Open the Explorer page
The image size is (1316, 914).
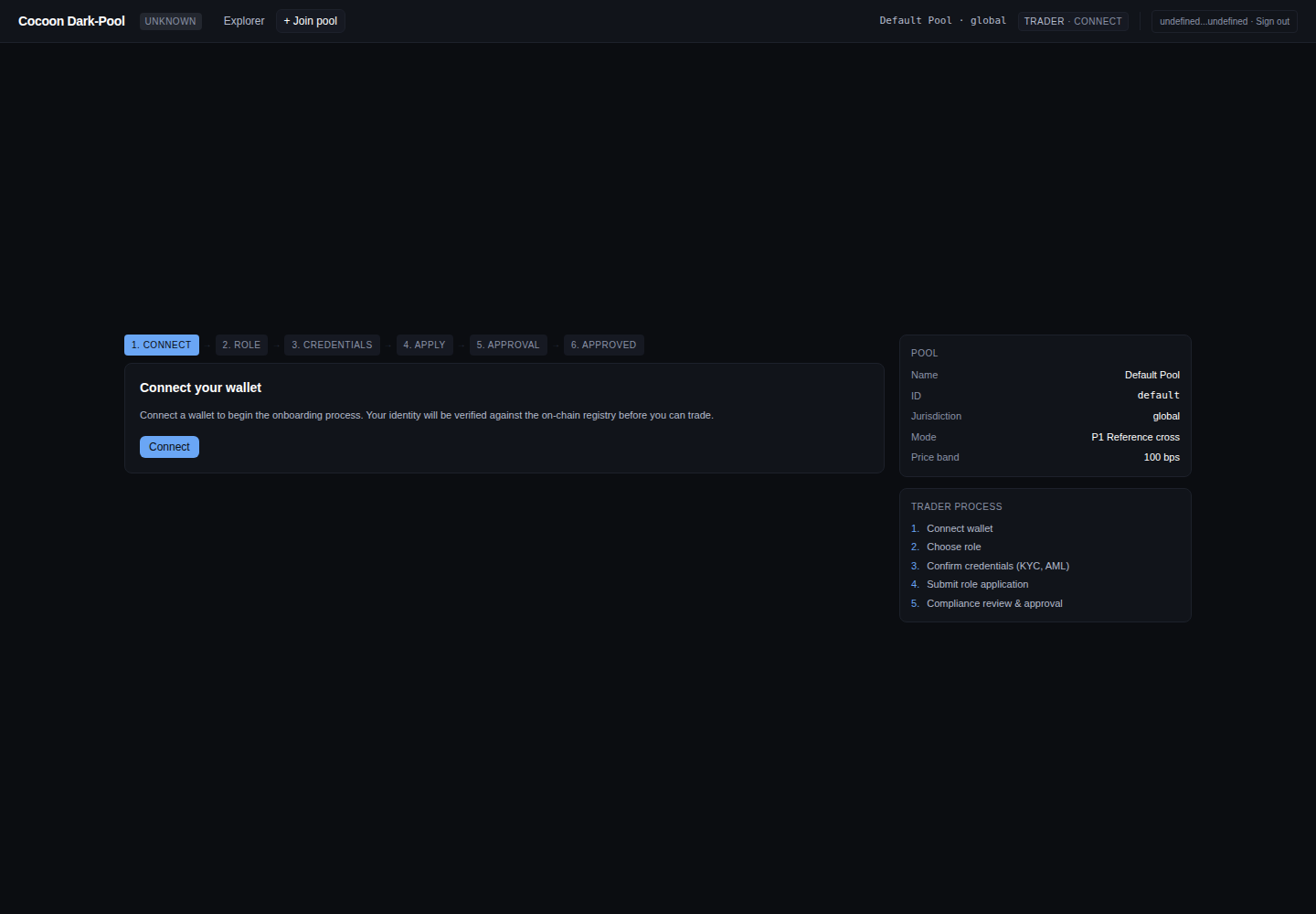pos(244,21)
